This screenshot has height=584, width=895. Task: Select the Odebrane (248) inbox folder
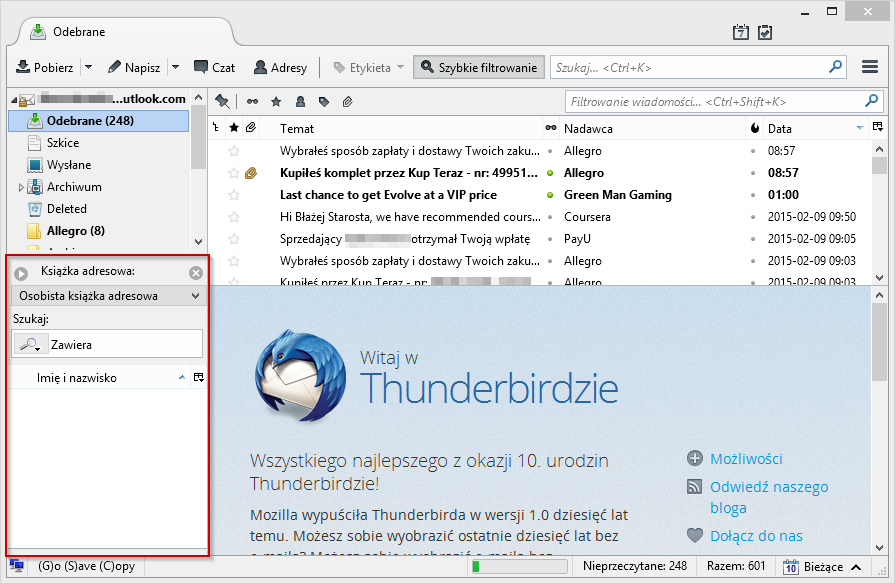coord(98,121)
